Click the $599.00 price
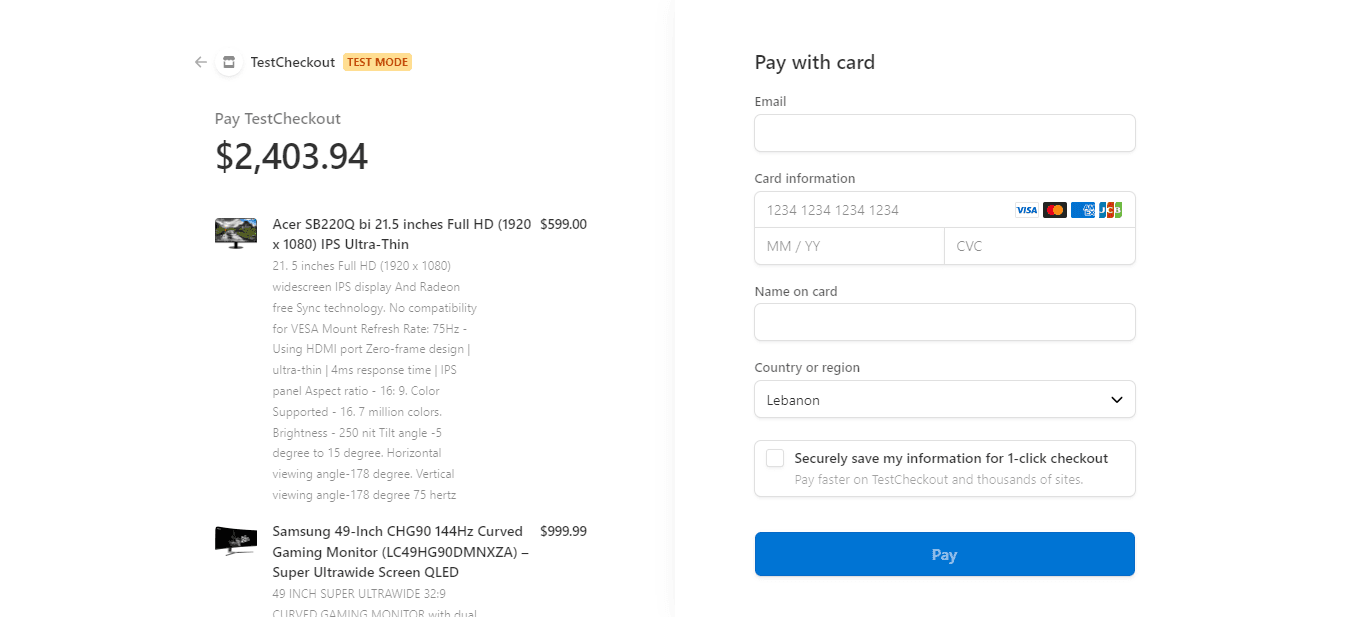The width and height of the screenshot is (1348, 617). (x=563, y=224)
